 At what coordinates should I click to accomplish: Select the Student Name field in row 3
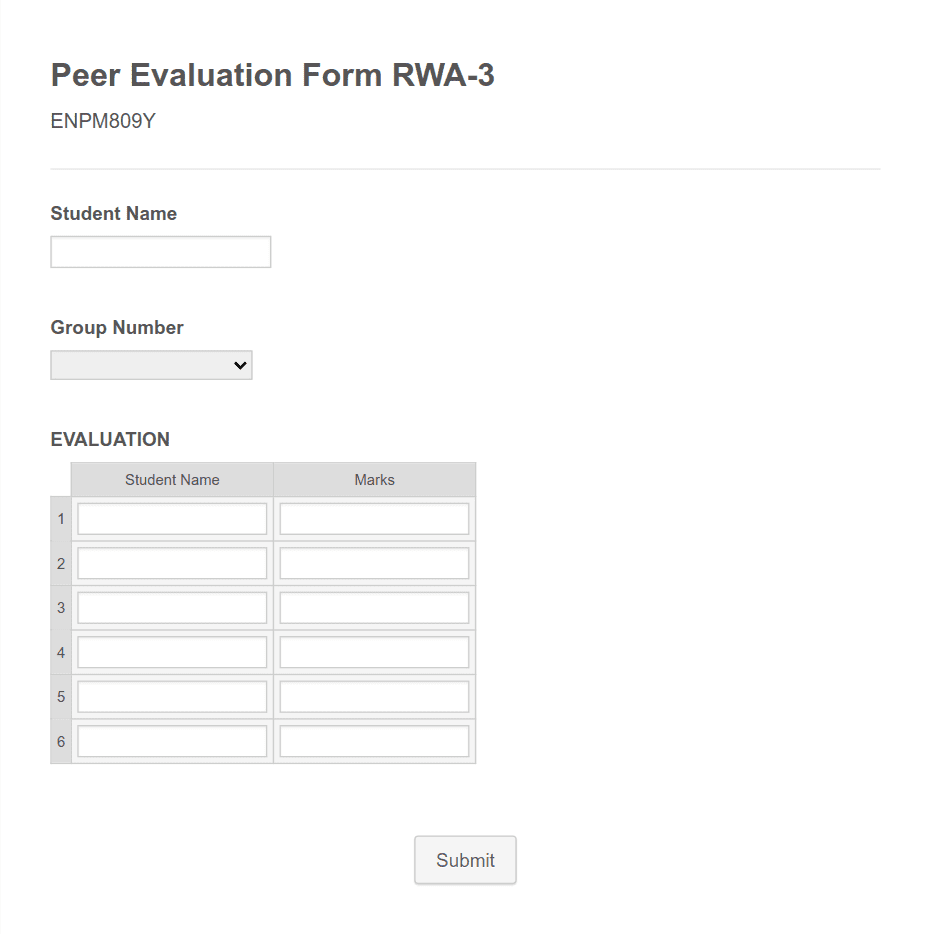(x=171, y=607)
